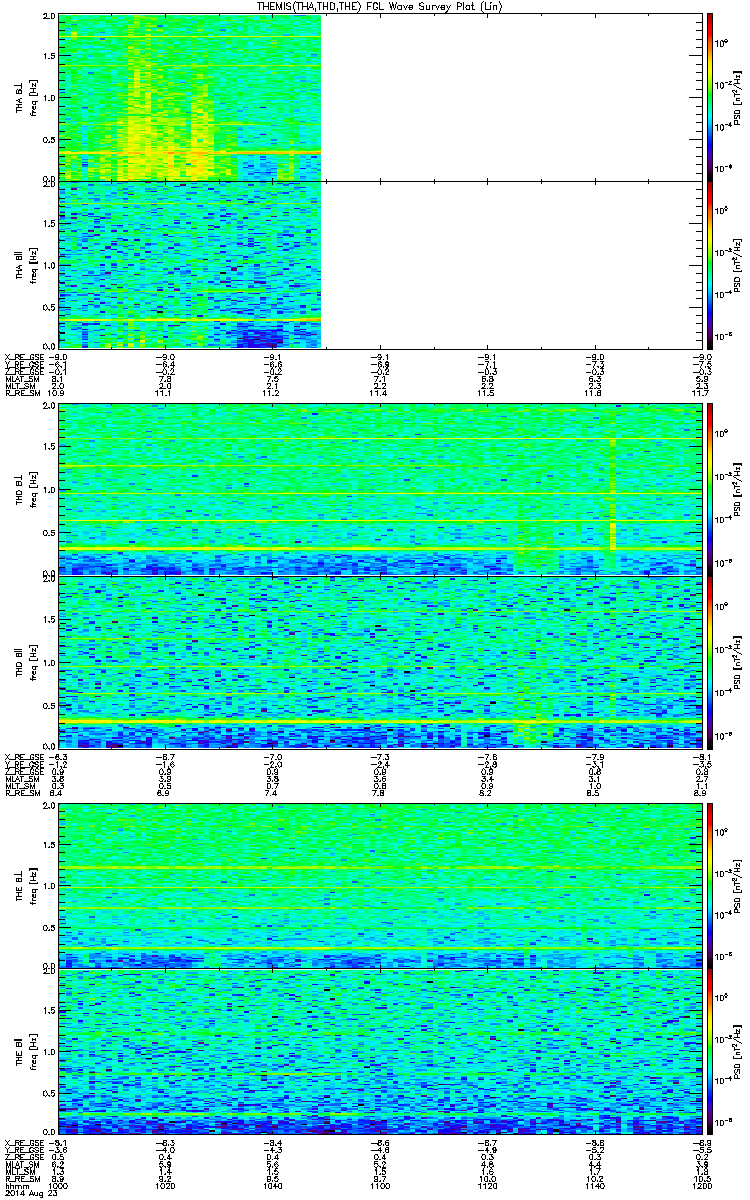Click the 1020 time tick label

point(166,1186)
